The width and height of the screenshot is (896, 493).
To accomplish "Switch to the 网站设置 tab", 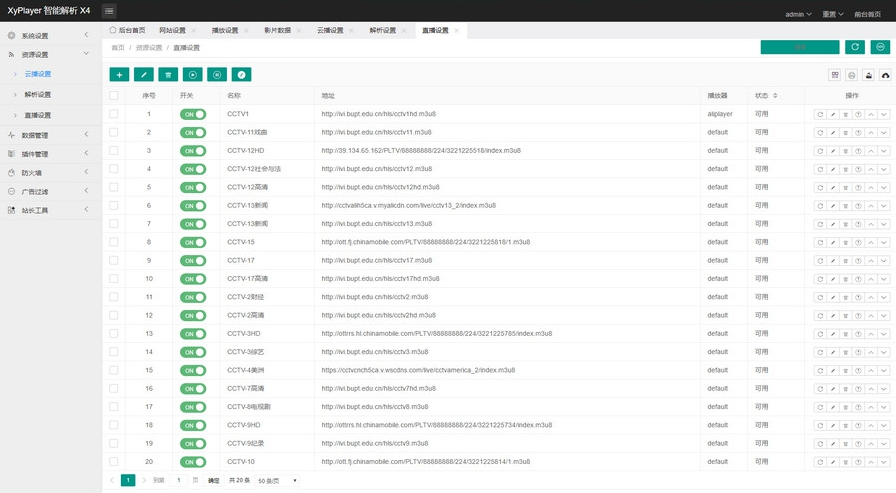I will pos(171,31).
